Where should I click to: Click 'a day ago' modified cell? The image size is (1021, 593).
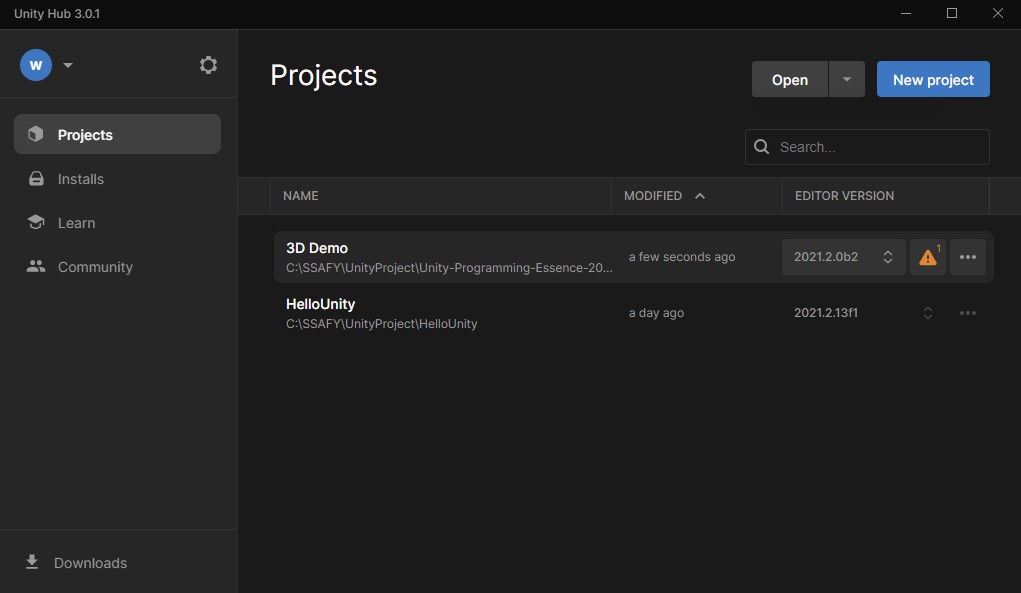click(656, 313)
